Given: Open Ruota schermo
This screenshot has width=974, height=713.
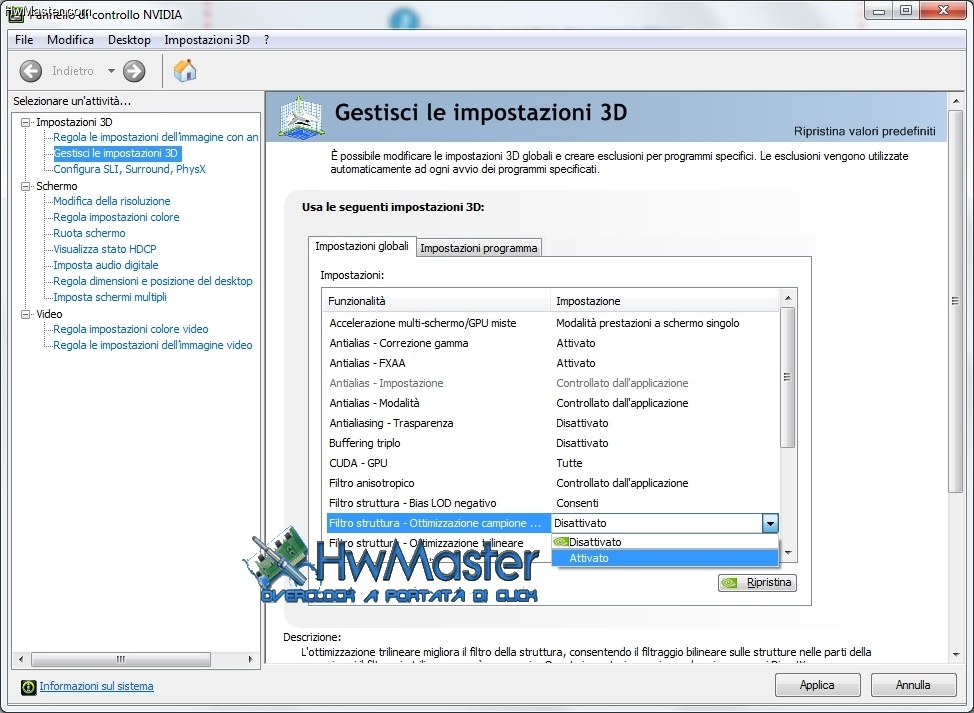Looking at the screenshot, I should point(89,233).
